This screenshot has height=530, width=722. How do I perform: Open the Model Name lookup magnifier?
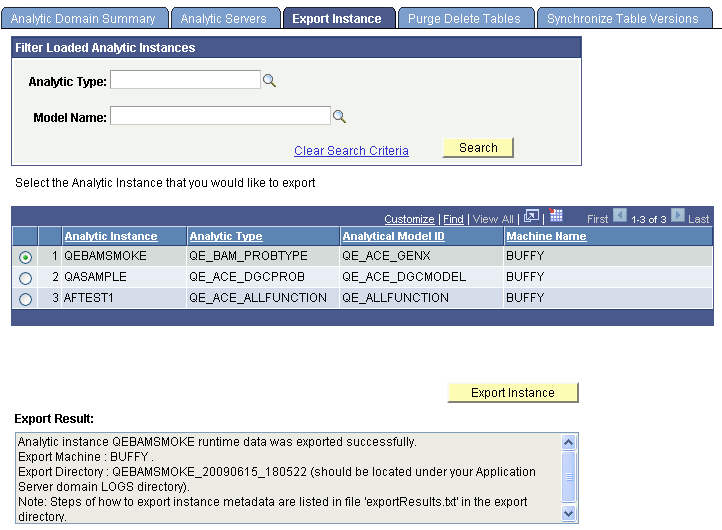339,116
